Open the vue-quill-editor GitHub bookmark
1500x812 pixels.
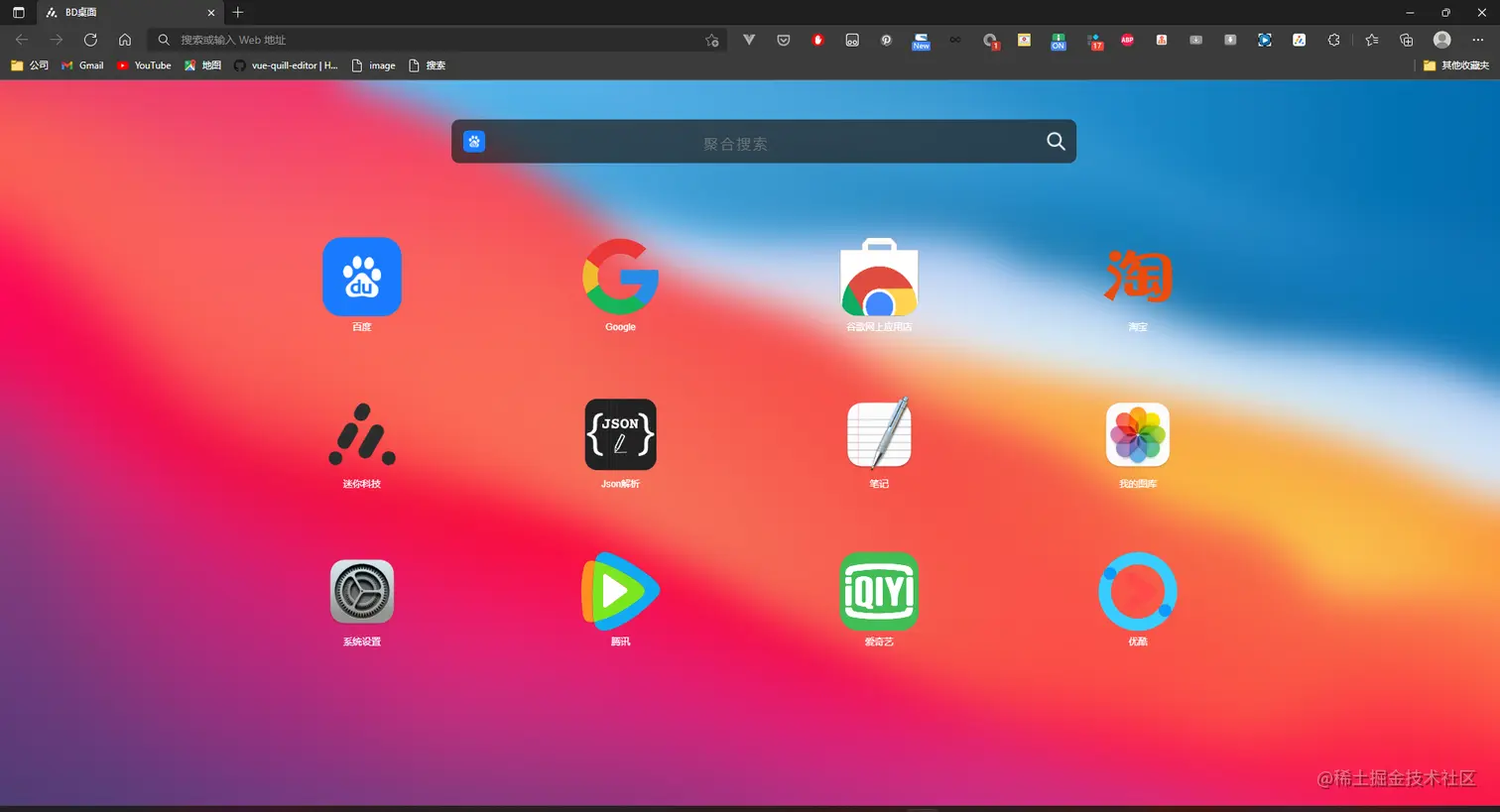286,65
